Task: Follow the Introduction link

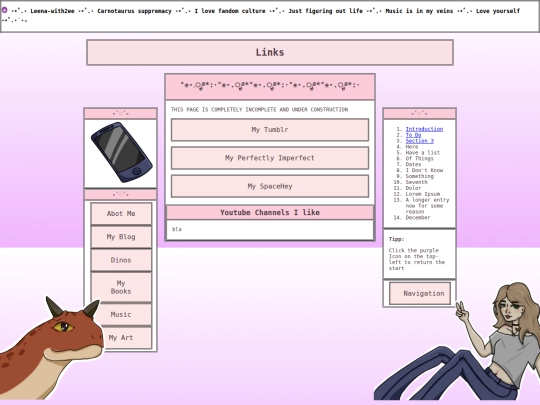Action: [424, 129]
